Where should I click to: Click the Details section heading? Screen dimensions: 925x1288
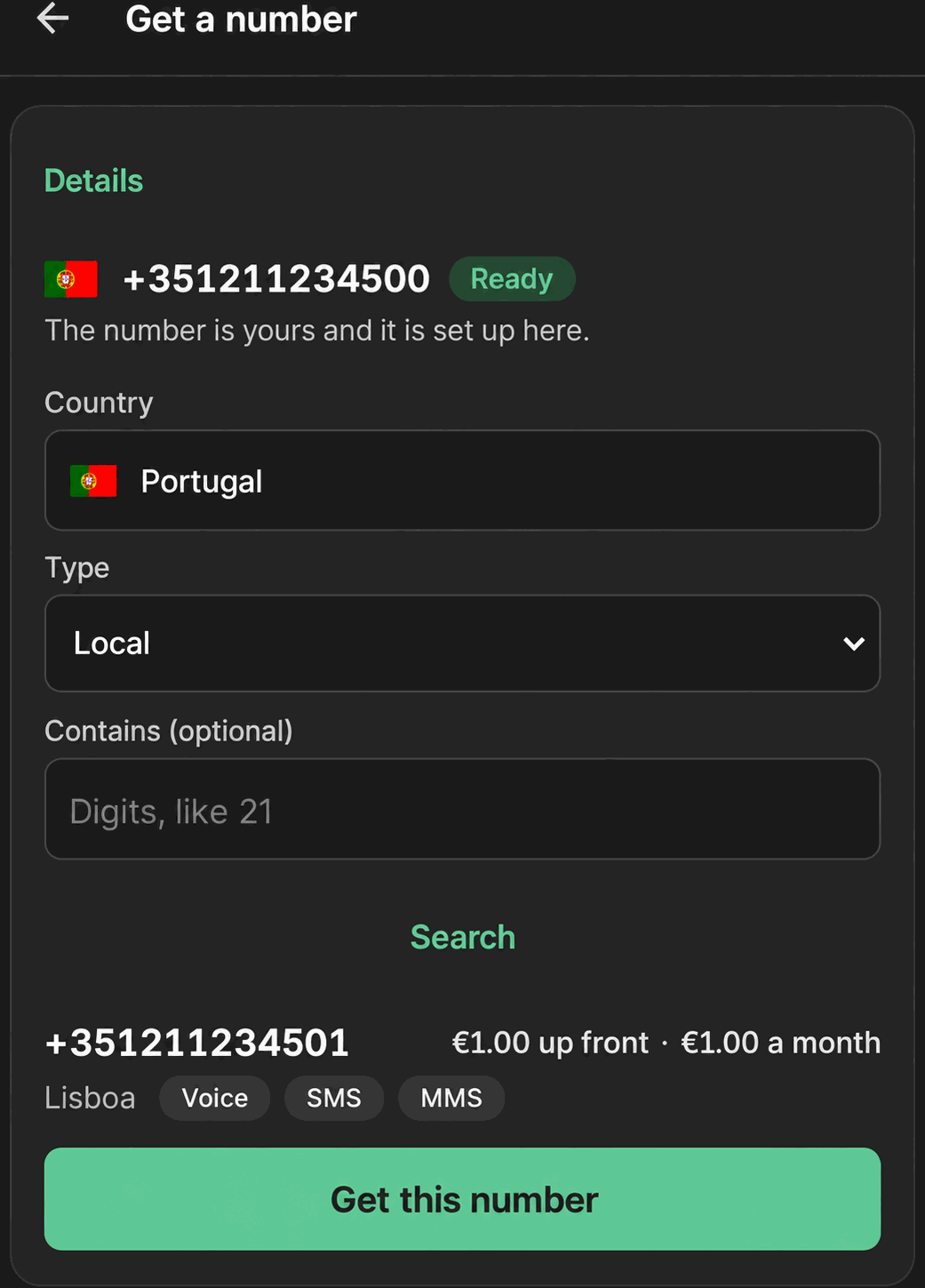point(94,180)
